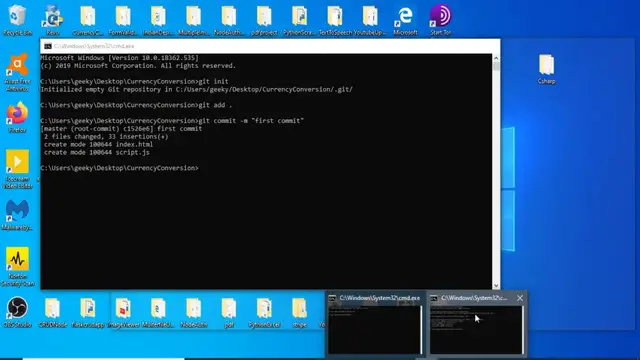Open the FormValid... folder icon
The height and width of the screenshot is (360, 640).
123,20
